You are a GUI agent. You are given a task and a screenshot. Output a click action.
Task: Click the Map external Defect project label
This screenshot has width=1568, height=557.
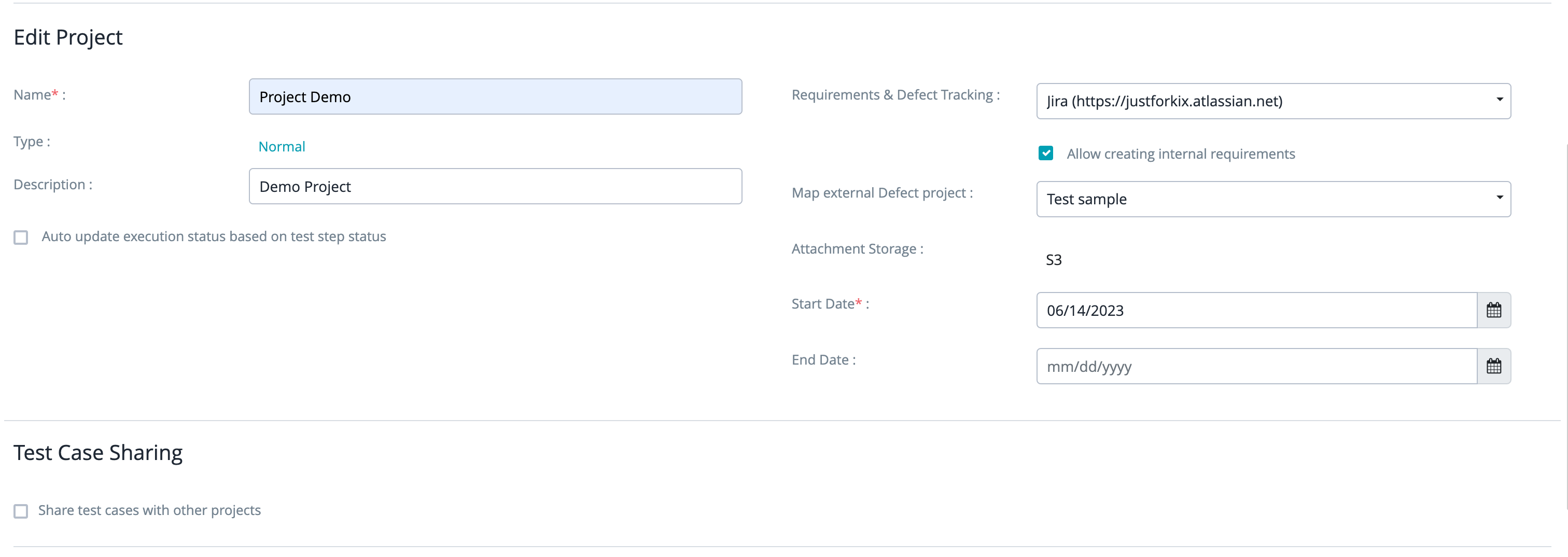[881, 193]
